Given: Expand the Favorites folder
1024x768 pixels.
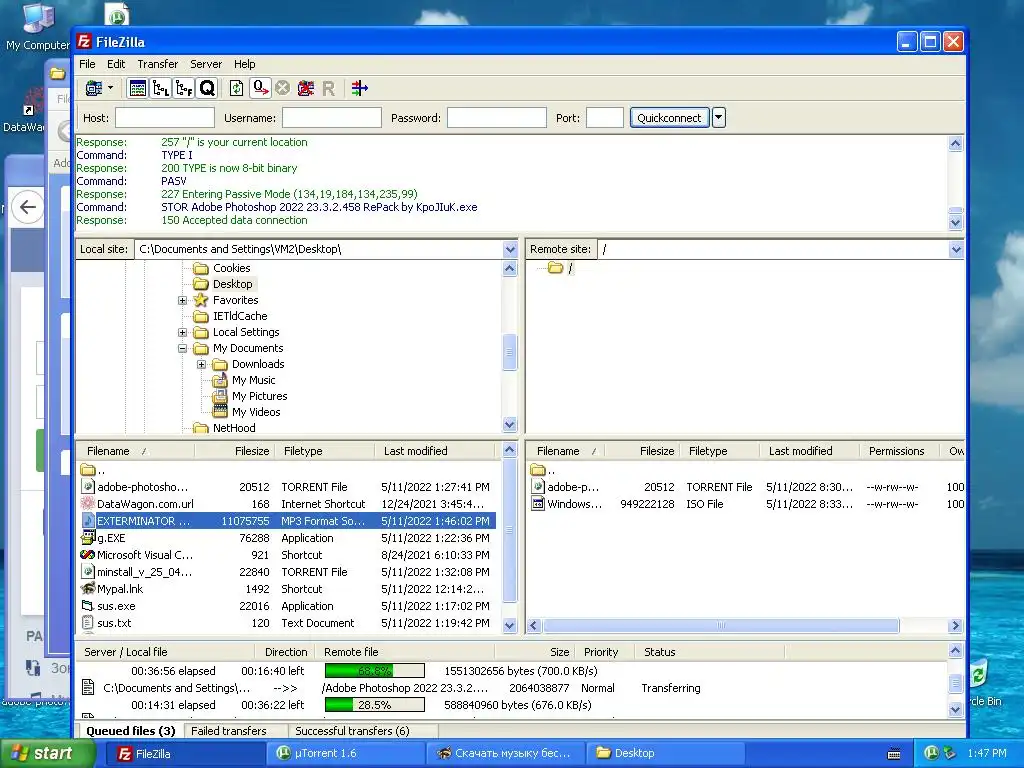Looking at the screenshot, I should tap(182, 300).
